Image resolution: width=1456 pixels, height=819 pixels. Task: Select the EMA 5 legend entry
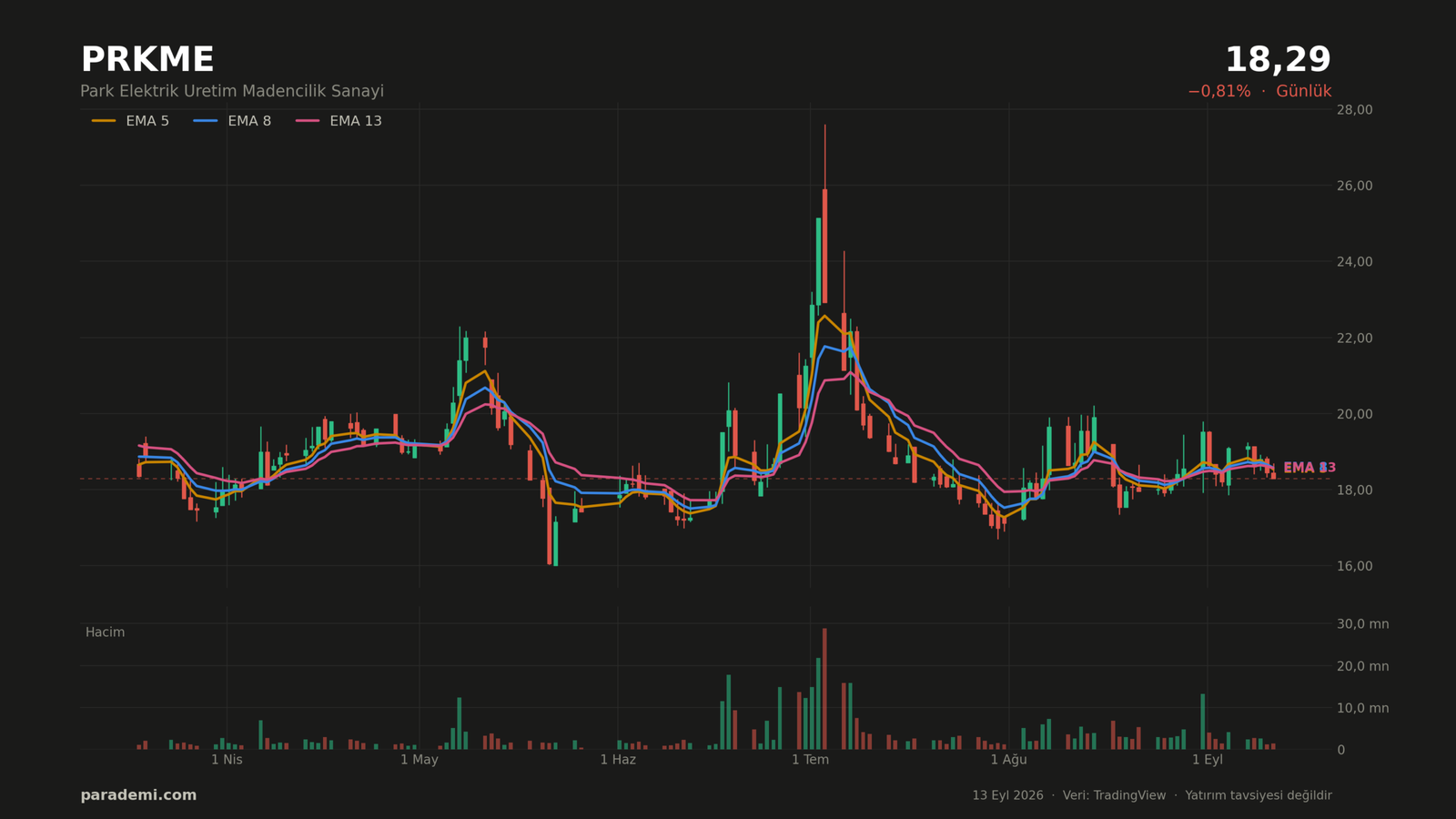coord(130,121)
